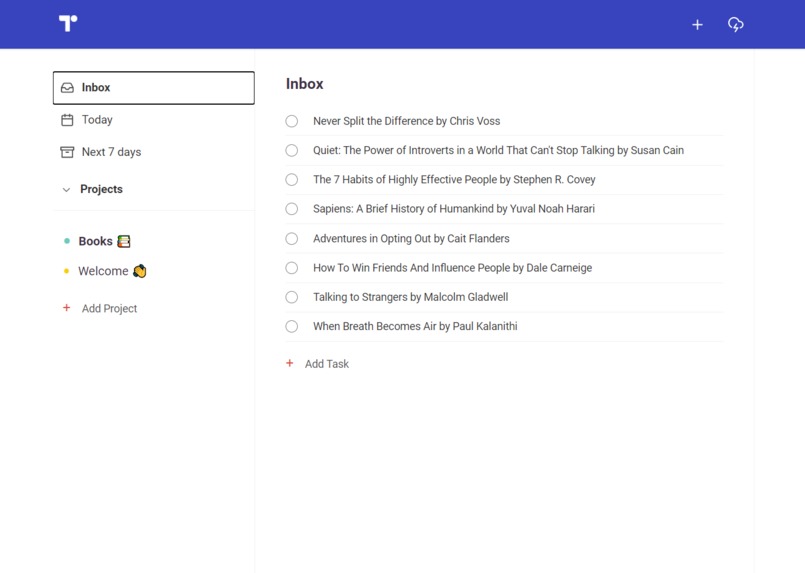Complete task Never Split the Difference
This screenshot has height=573, width=805.
point(292,121)
